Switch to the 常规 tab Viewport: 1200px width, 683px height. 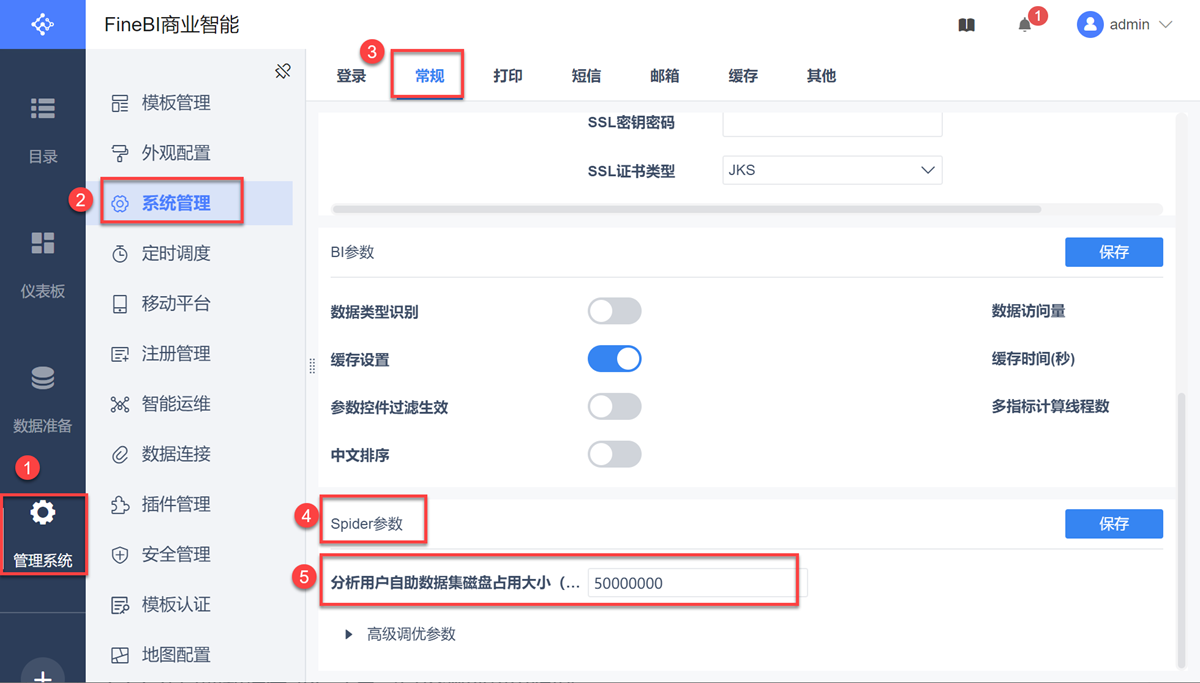(x=429, y=75)
